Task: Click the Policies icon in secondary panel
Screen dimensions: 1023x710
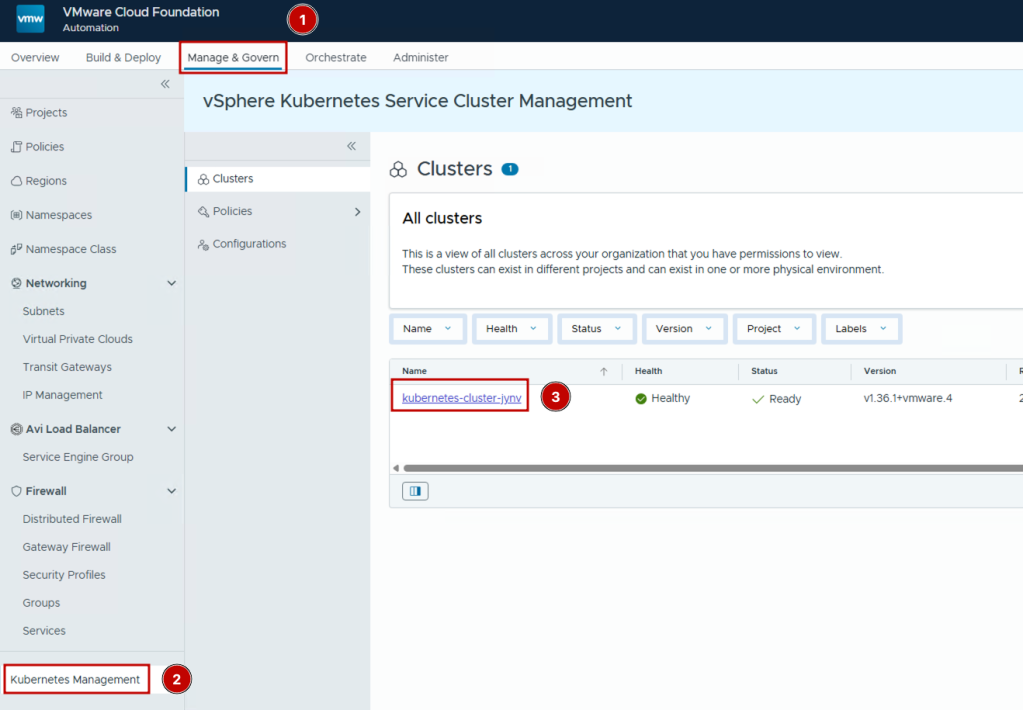Action: (204, 211)
